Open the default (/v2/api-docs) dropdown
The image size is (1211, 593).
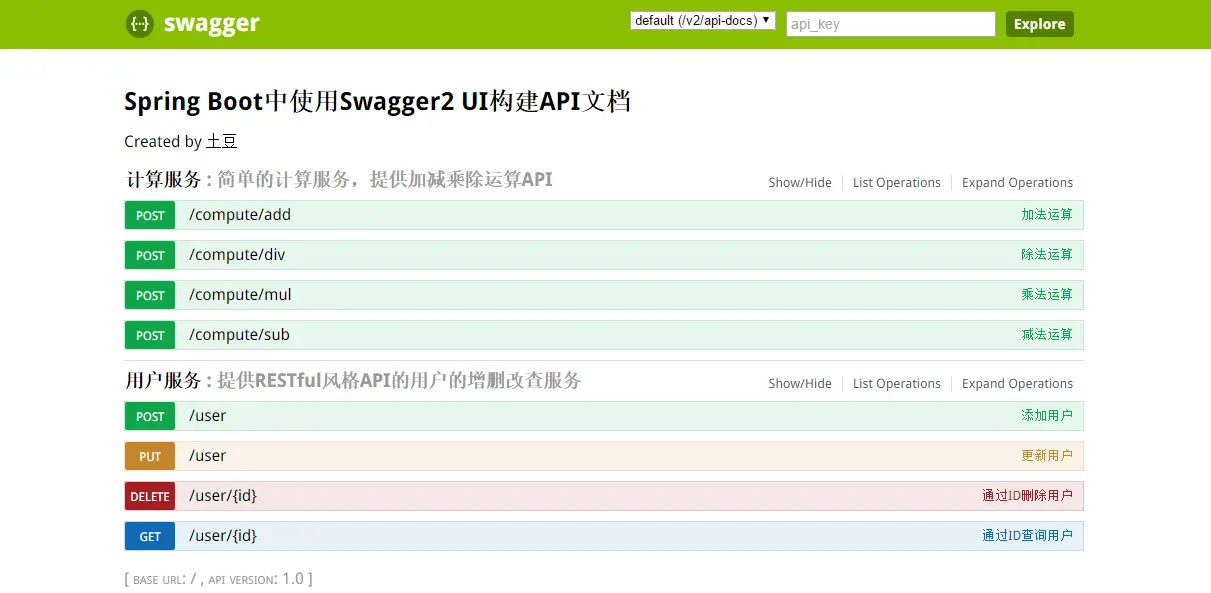[703, 20]
